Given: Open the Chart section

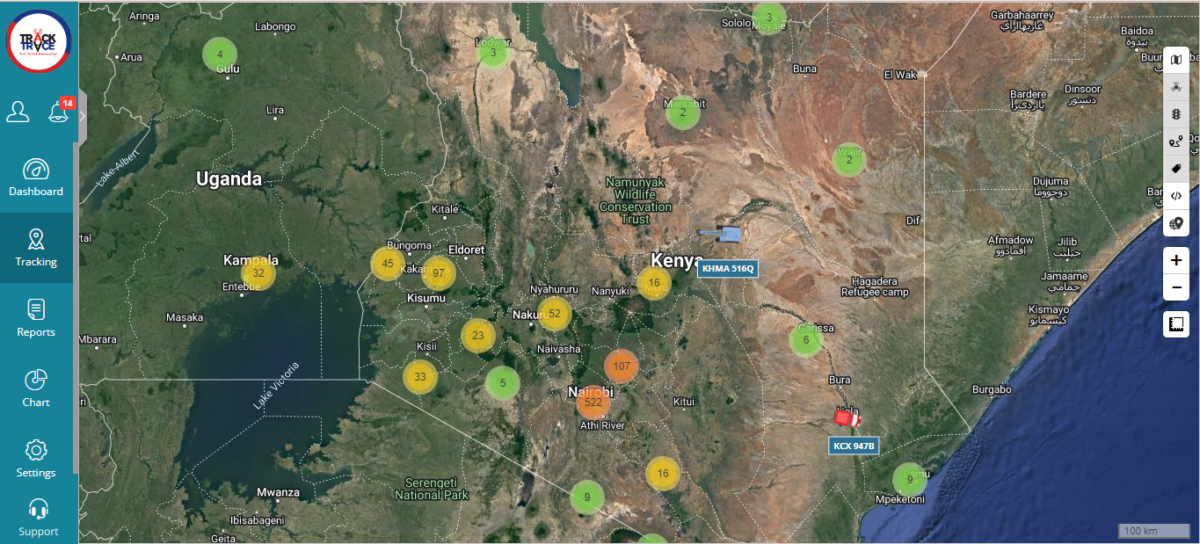Looking at the screenshot, I should (37, 388).
